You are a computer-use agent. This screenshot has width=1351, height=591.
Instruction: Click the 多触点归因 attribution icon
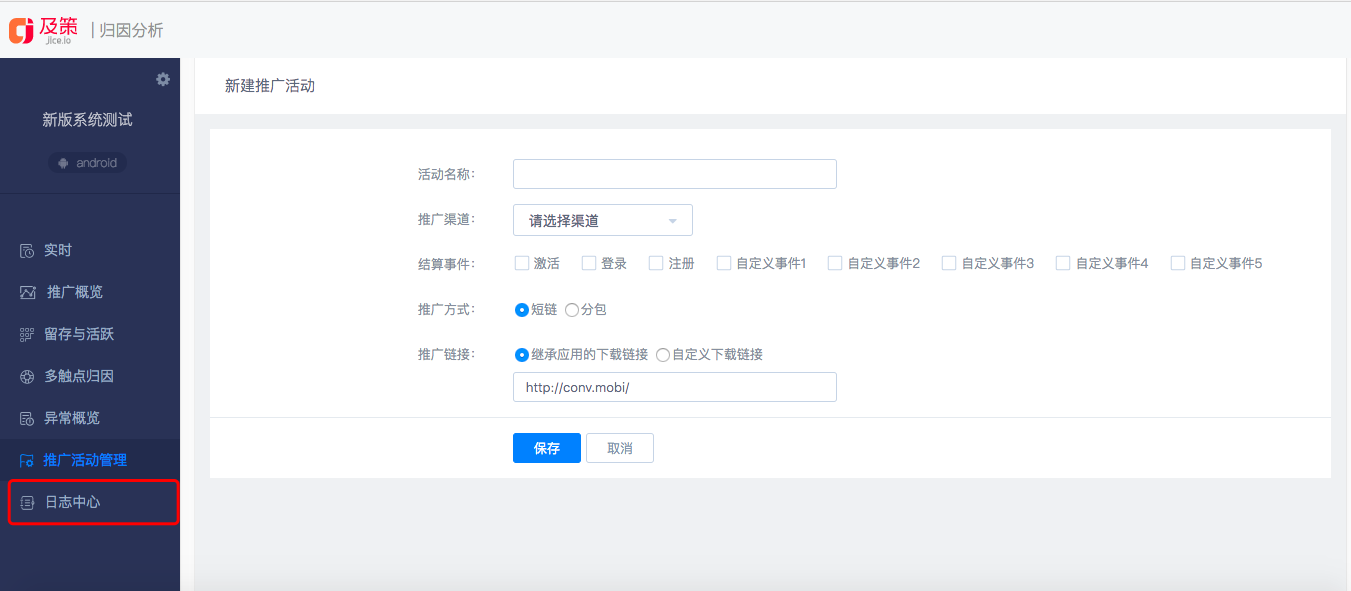(27, 377)
